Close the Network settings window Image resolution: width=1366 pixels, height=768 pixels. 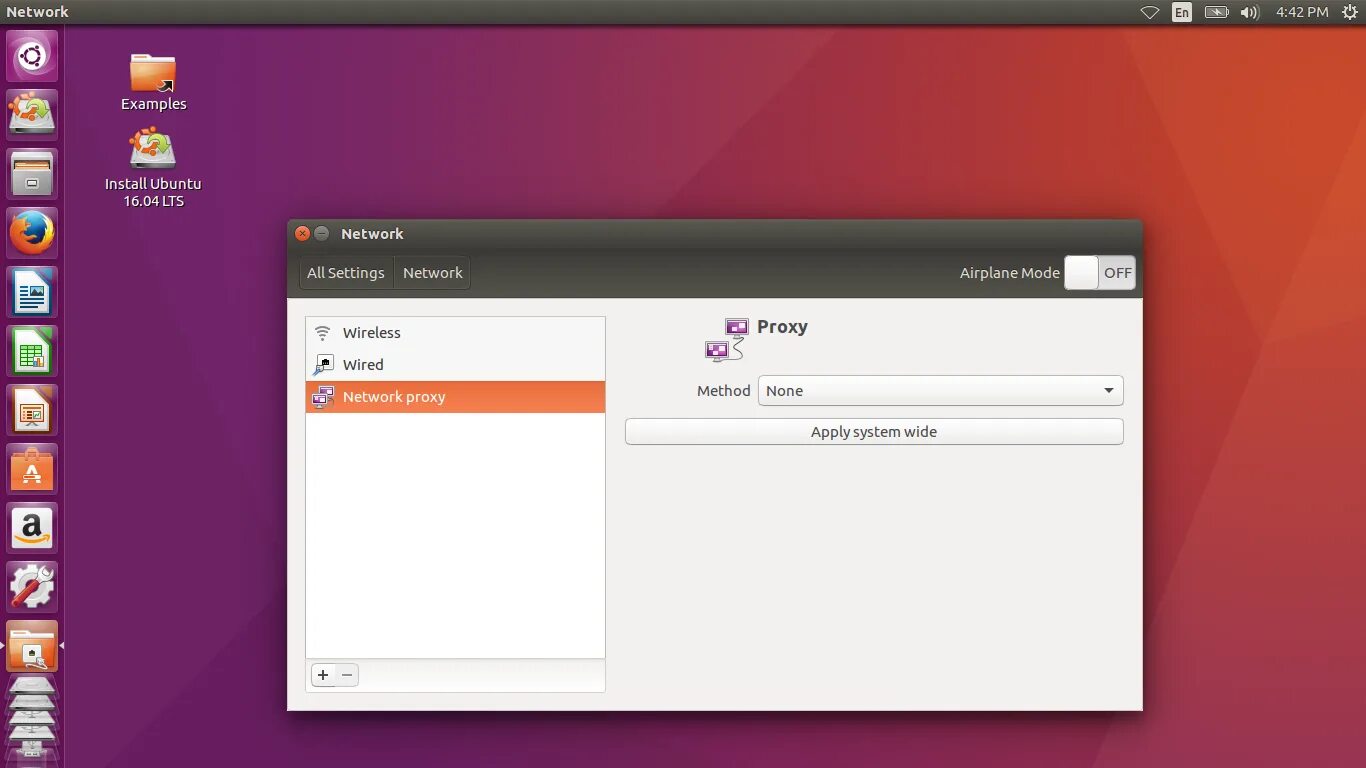point(302,233)
